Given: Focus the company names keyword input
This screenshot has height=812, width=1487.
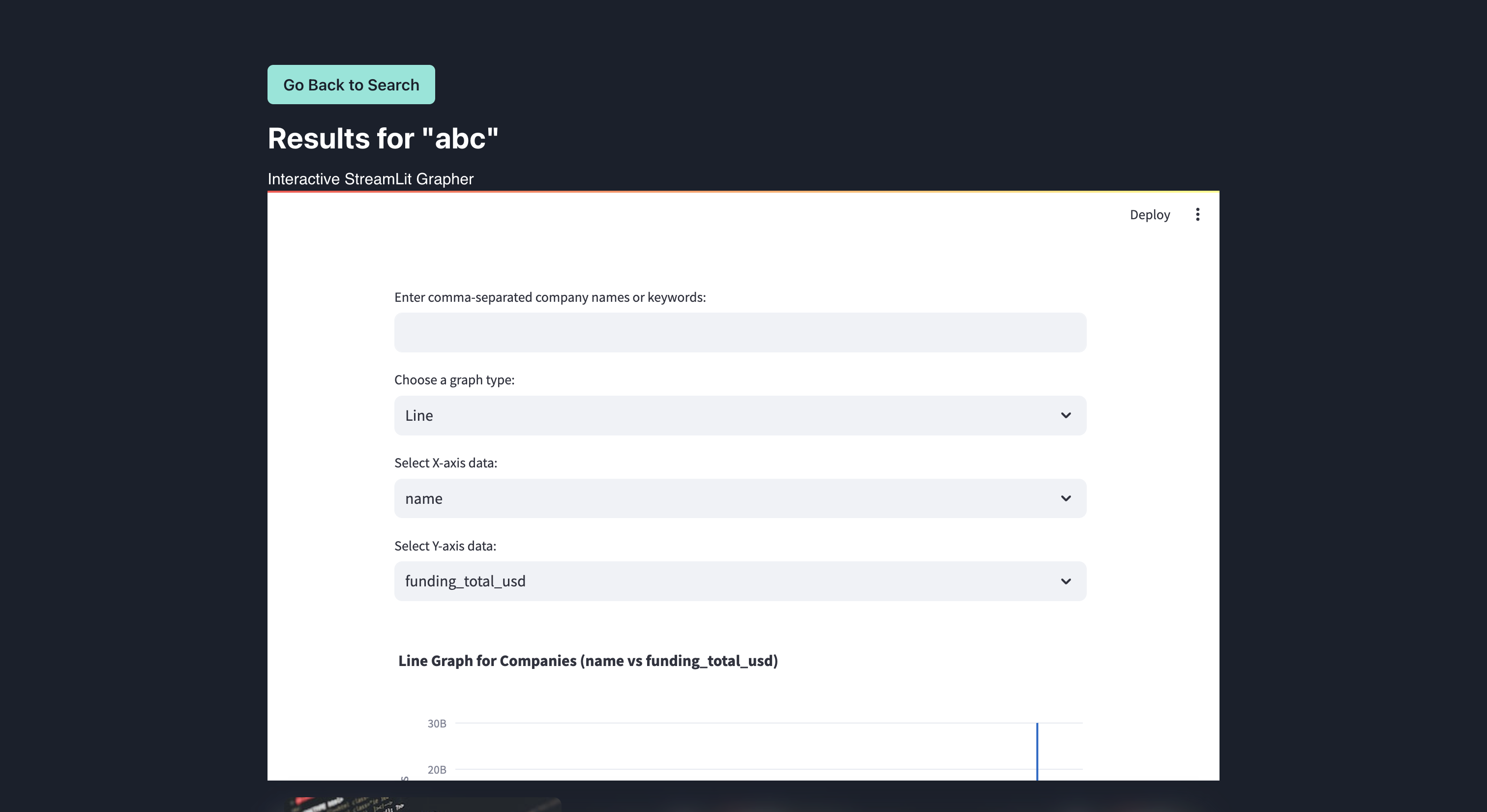Looking at the screenshot, I should tap(740, 332).
